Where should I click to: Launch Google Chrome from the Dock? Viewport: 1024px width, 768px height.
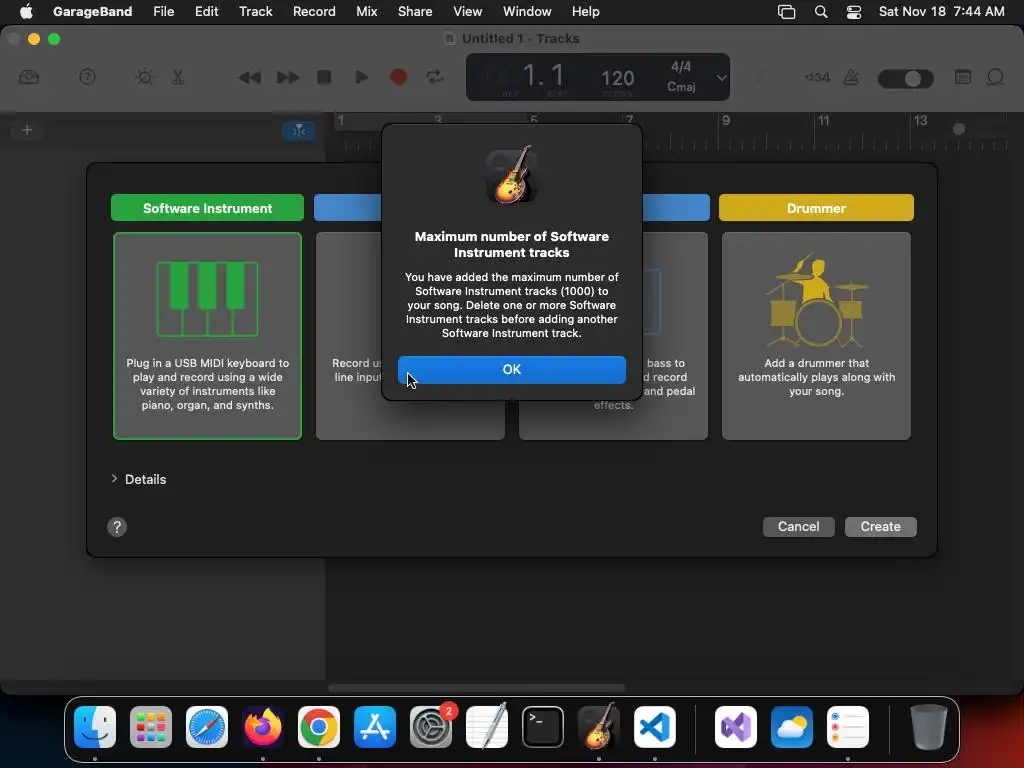point(319,727)
